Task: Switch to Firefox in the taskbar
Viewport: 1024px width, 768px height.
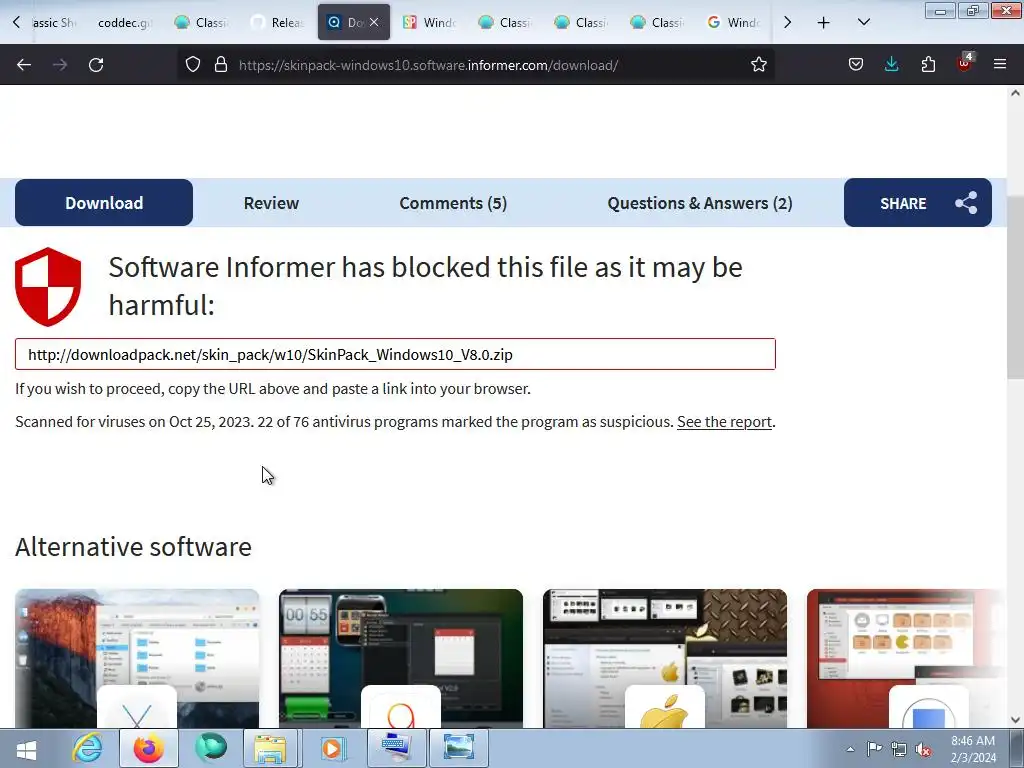Action: click(x=149, y=748)
